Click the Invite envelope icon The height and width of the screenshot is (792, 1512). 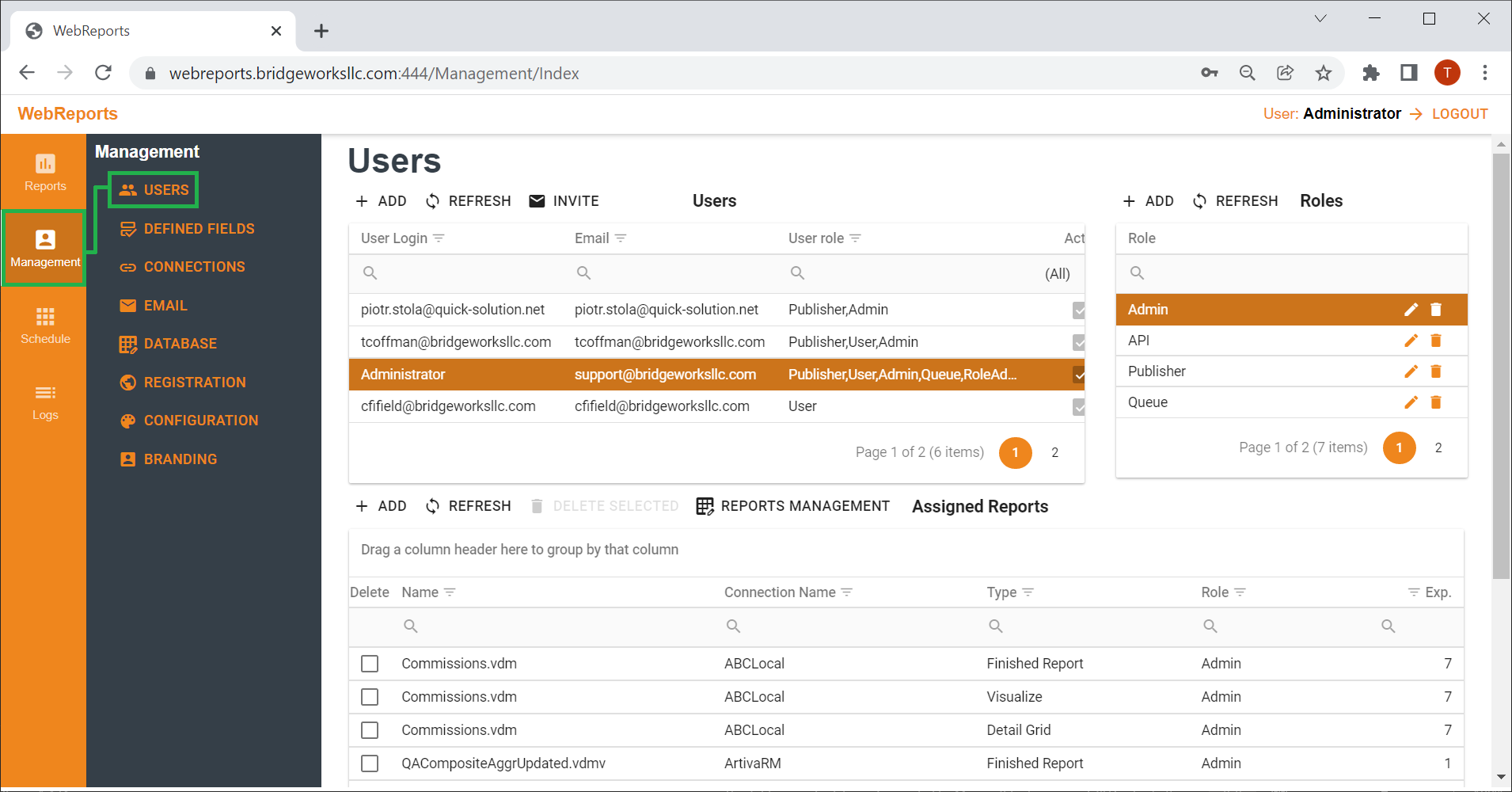[x=537, y=201]
